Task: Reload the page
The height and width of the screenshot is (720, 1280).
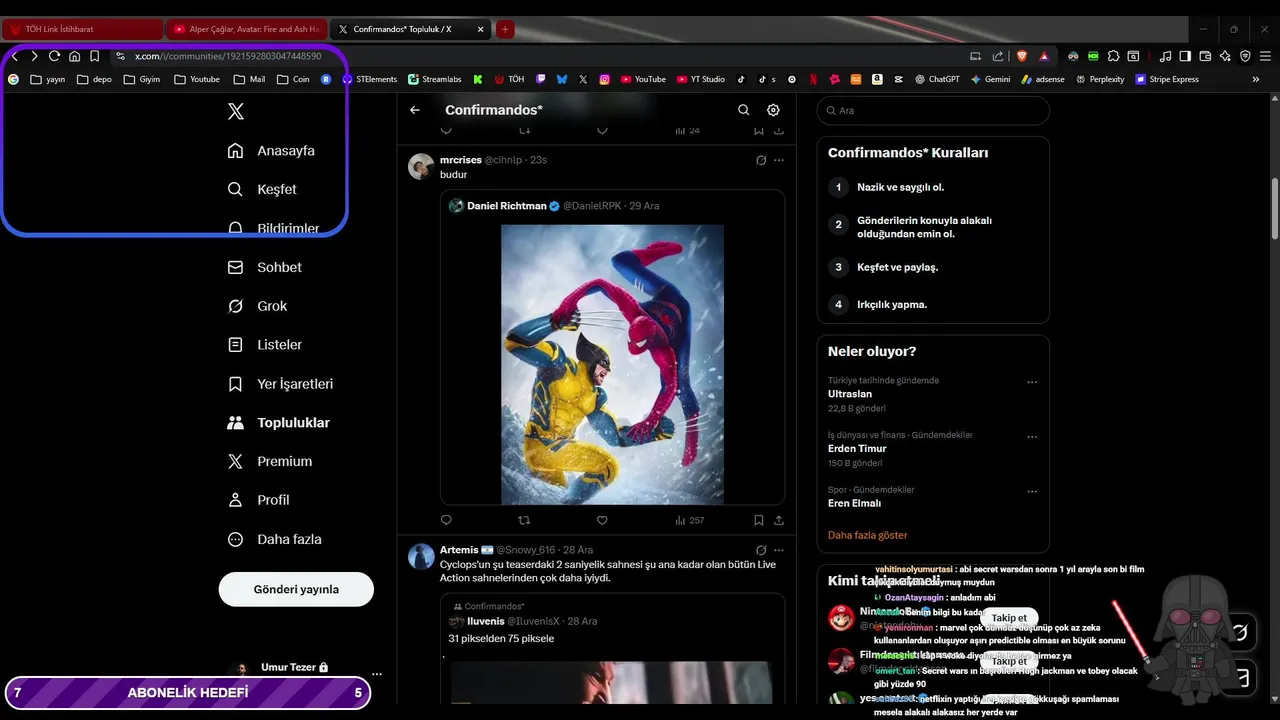Action: pyautogui.click(x=54, y=56)
